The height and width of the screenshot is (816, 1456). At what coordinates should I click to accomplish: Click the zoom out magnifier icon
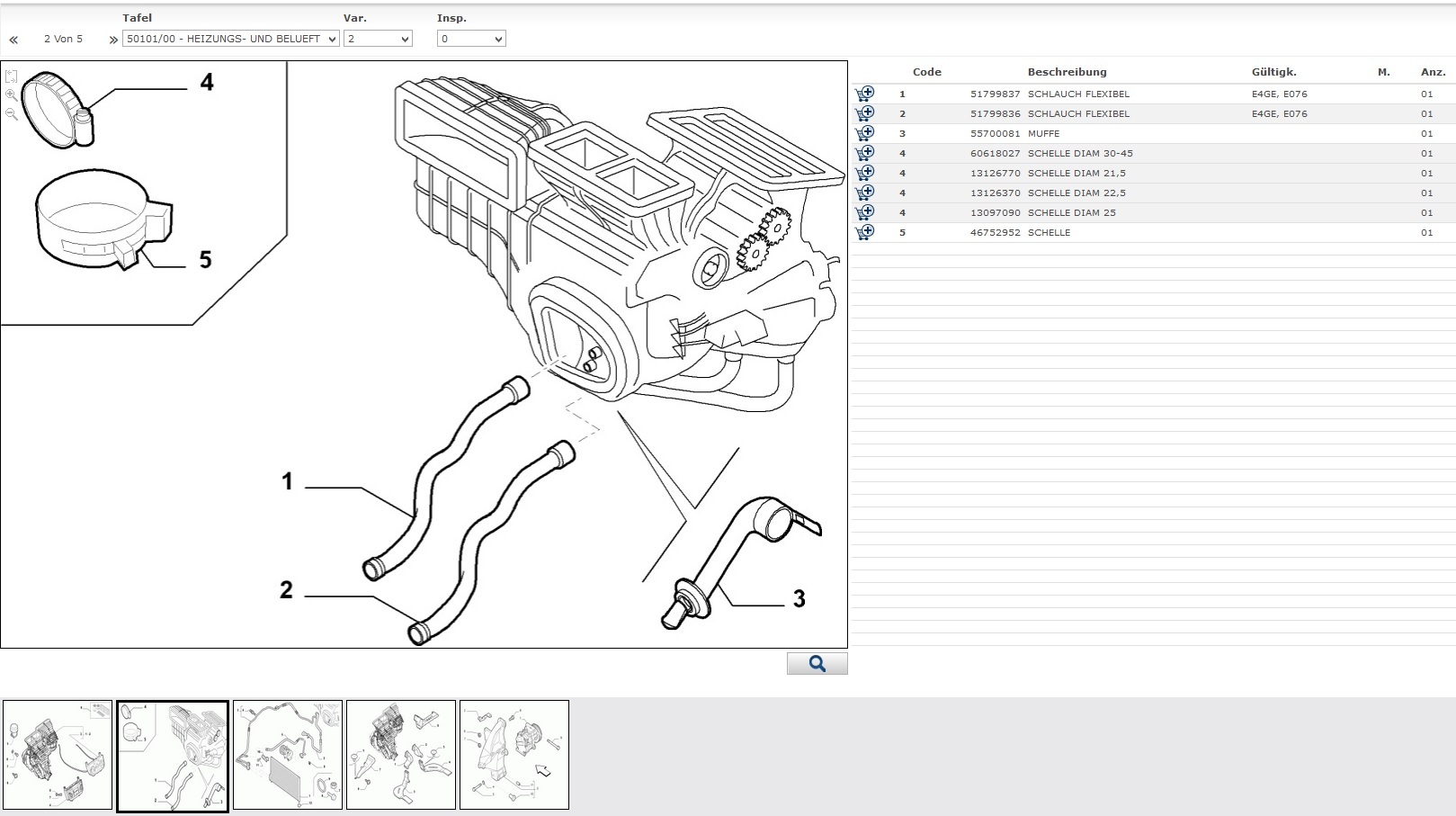11,113
